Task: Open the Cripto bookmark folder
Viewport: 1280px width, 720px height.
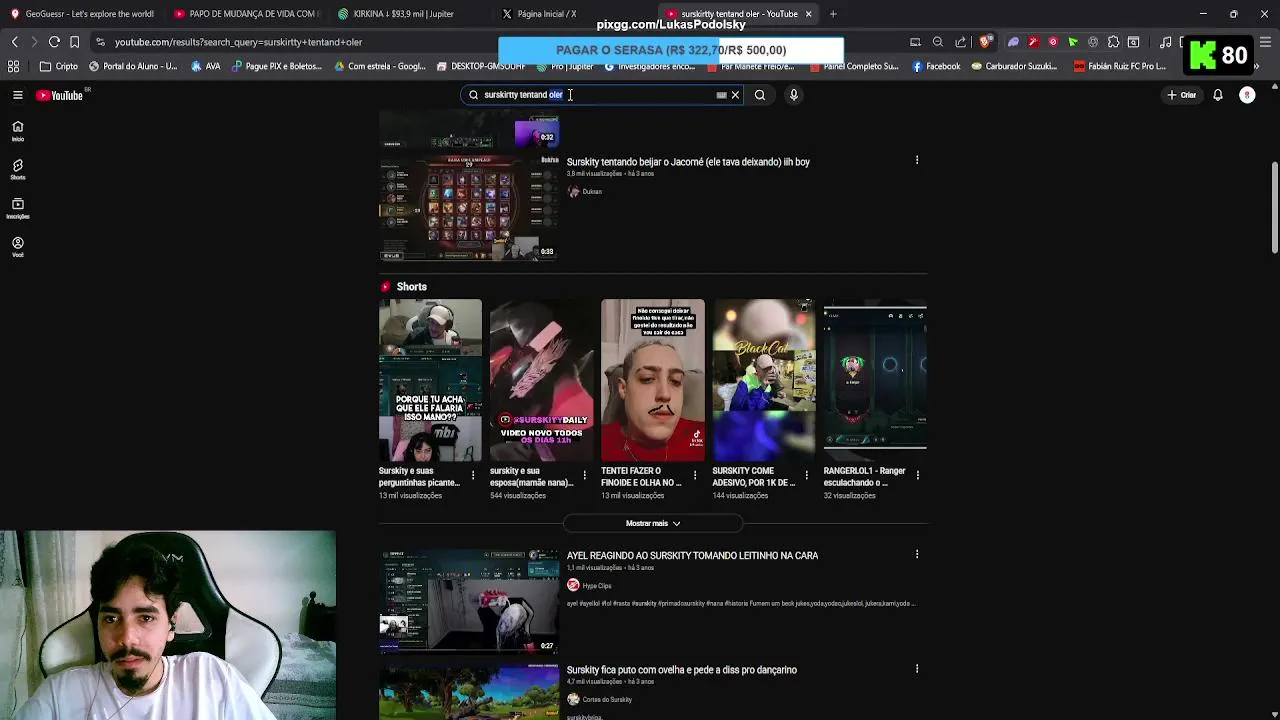Action: [59, 66]
